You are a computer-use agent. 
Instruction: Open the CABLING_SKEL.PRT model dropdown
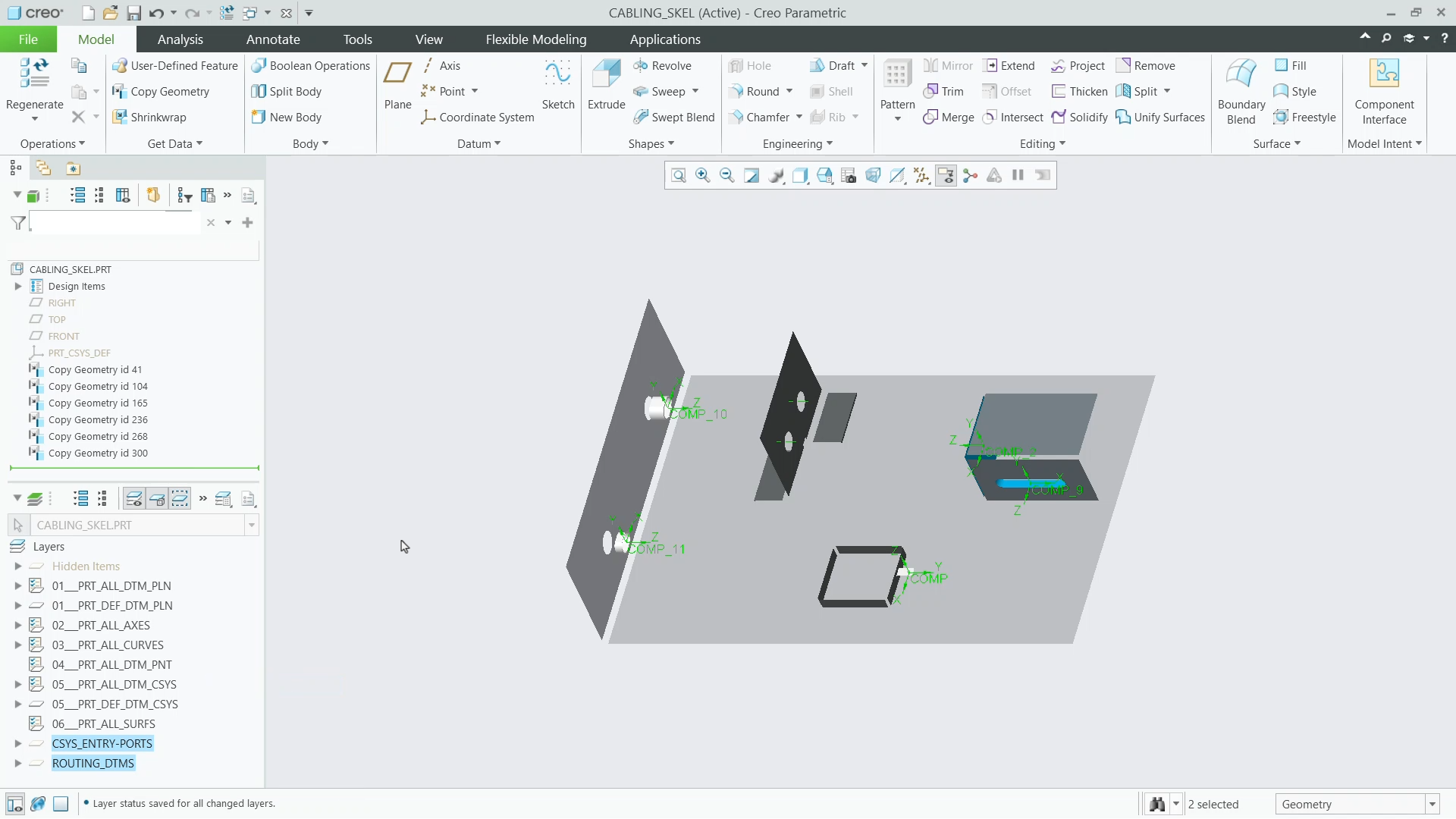tap(252, 525)
